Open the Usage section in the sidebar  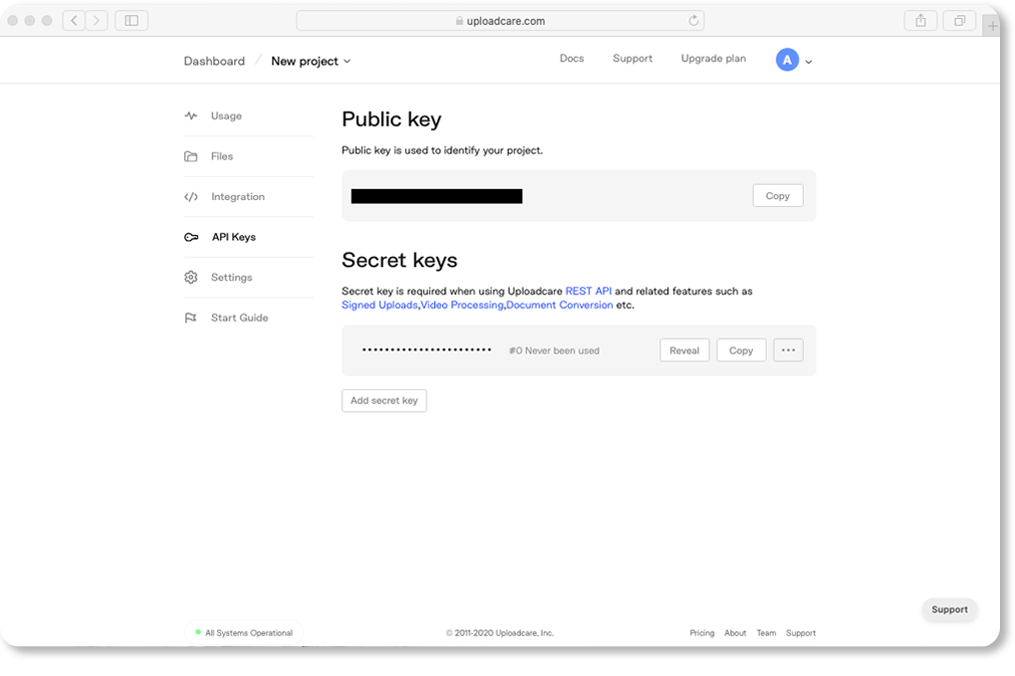225,116
